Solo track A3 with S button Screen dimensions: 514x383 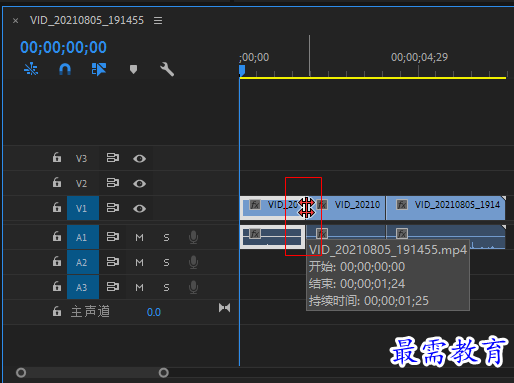pos(166,287)
